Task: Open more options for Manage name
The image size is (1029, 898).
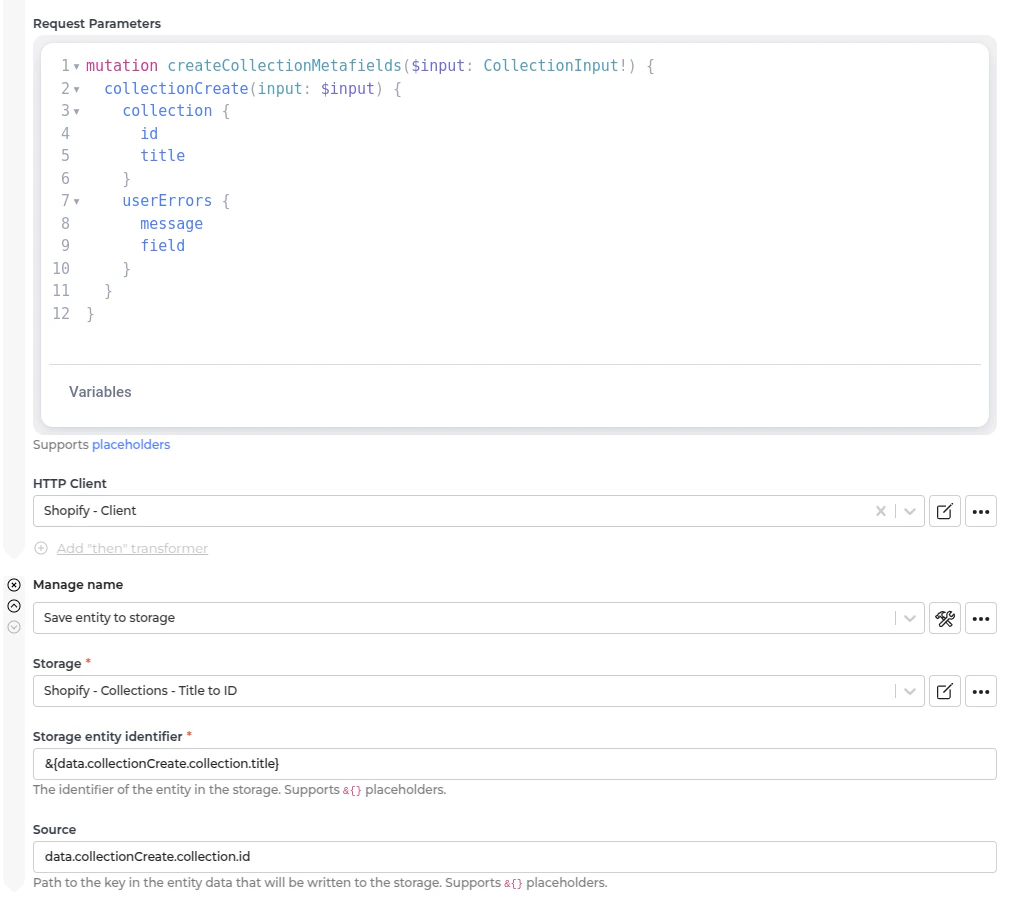Action: tap(980, 618)
